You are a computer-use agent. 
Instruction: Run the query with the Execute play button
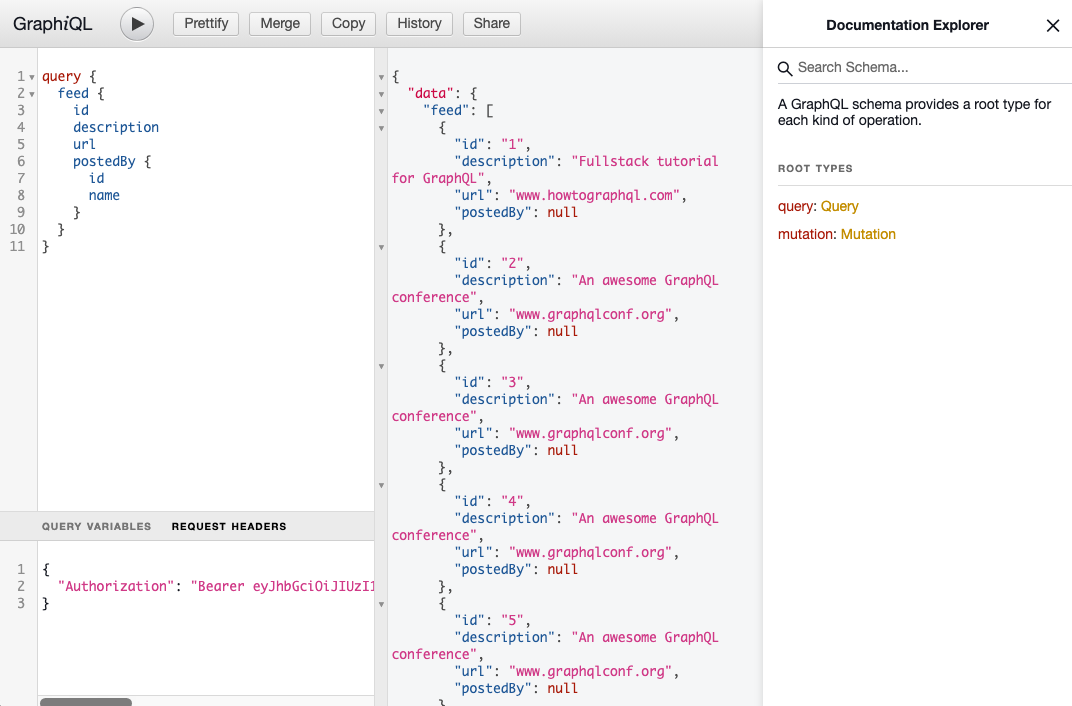(137, 24)
